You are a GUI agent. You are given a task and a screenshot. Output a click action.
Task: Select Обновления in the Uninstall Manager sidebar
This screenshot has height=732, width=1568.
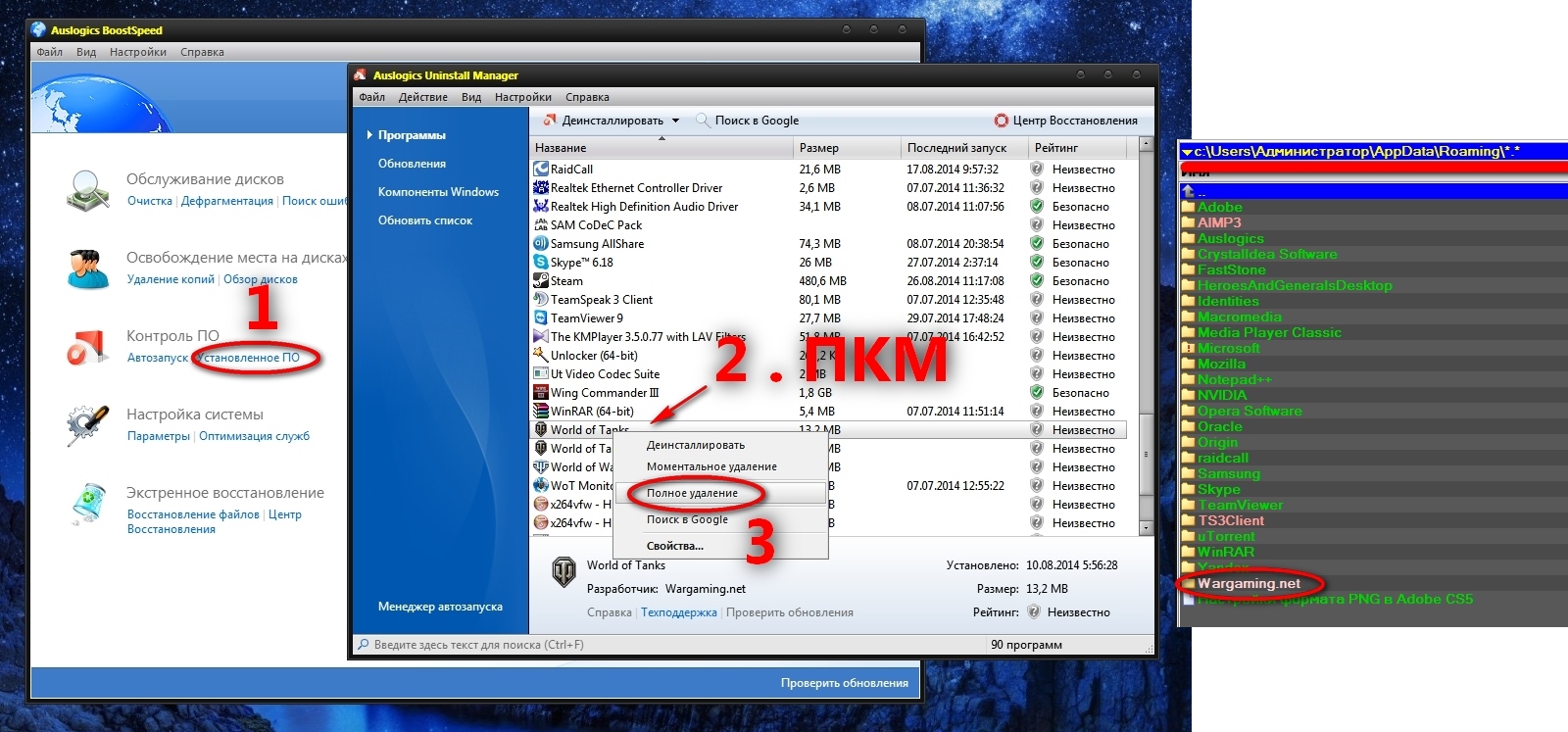(412, 164)
